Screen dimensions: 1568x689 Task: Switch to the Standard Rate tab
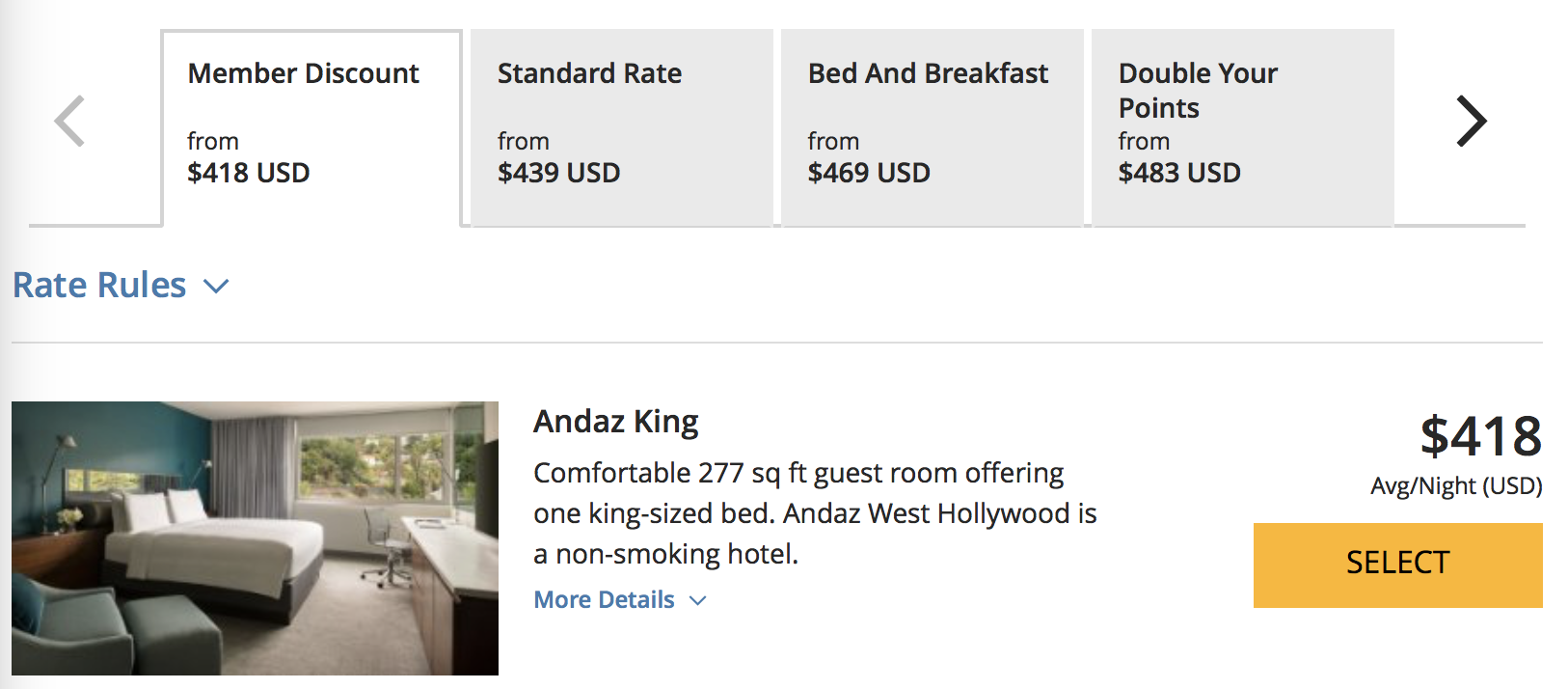click(622, 127)
